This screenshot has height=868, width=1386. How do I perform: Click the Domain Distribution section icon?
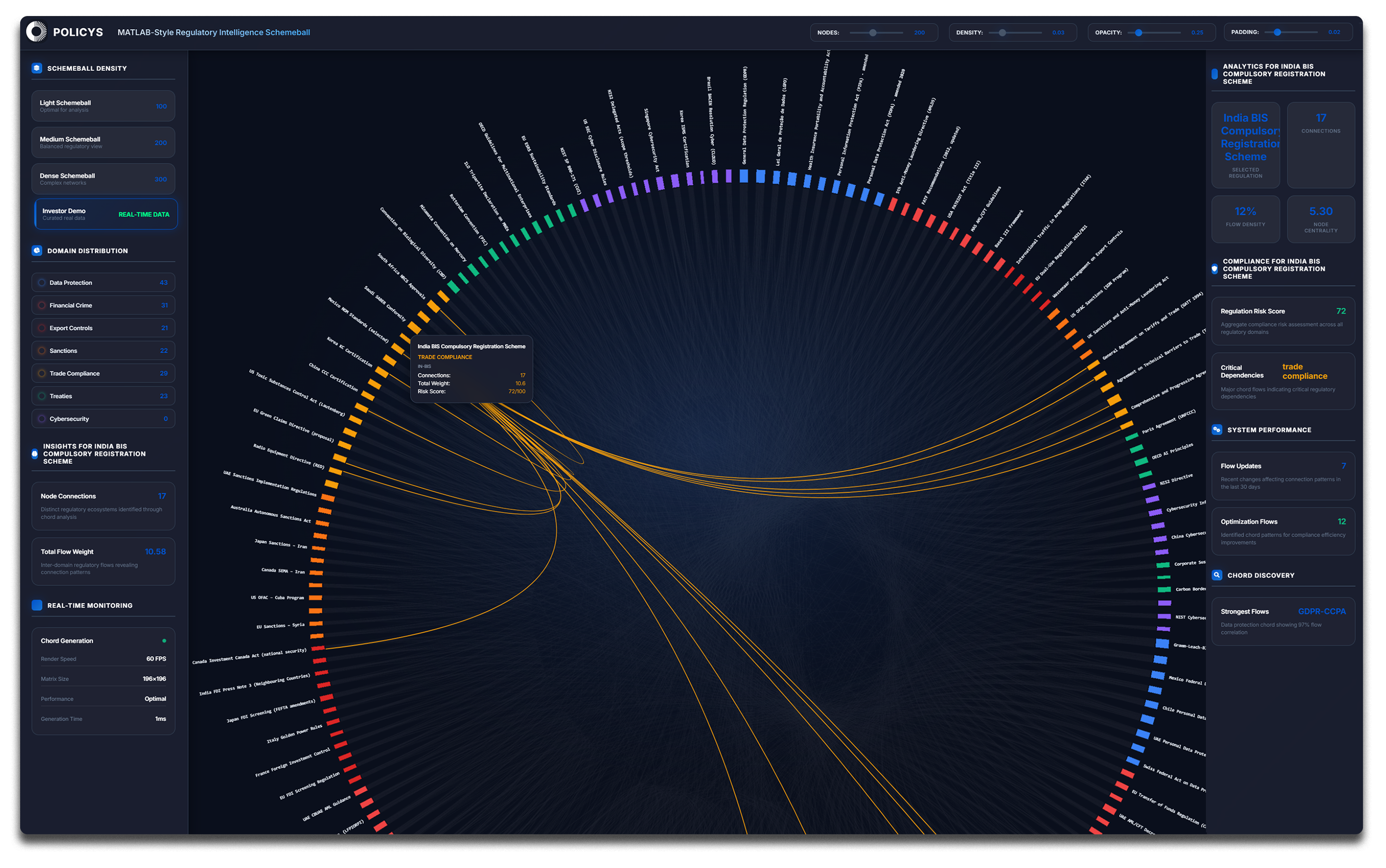coord(37,250)
